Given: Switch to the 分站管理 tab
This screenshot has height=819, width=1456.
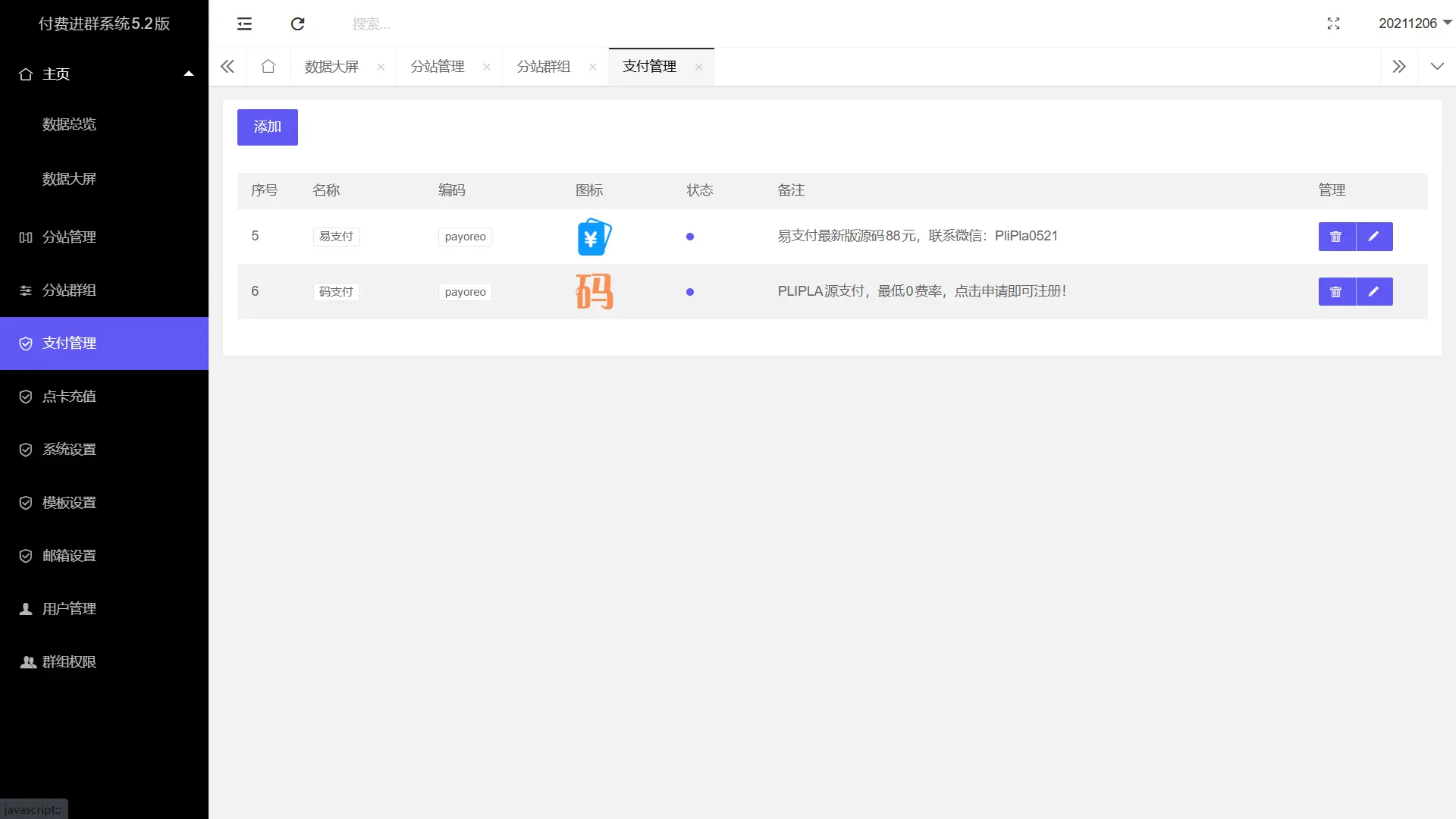Looking at the screenshot, I should tap(437, 66).
